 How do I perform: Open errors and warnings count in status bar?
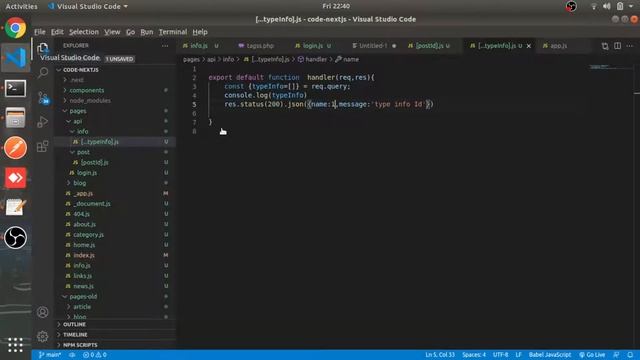coord(95,355)
